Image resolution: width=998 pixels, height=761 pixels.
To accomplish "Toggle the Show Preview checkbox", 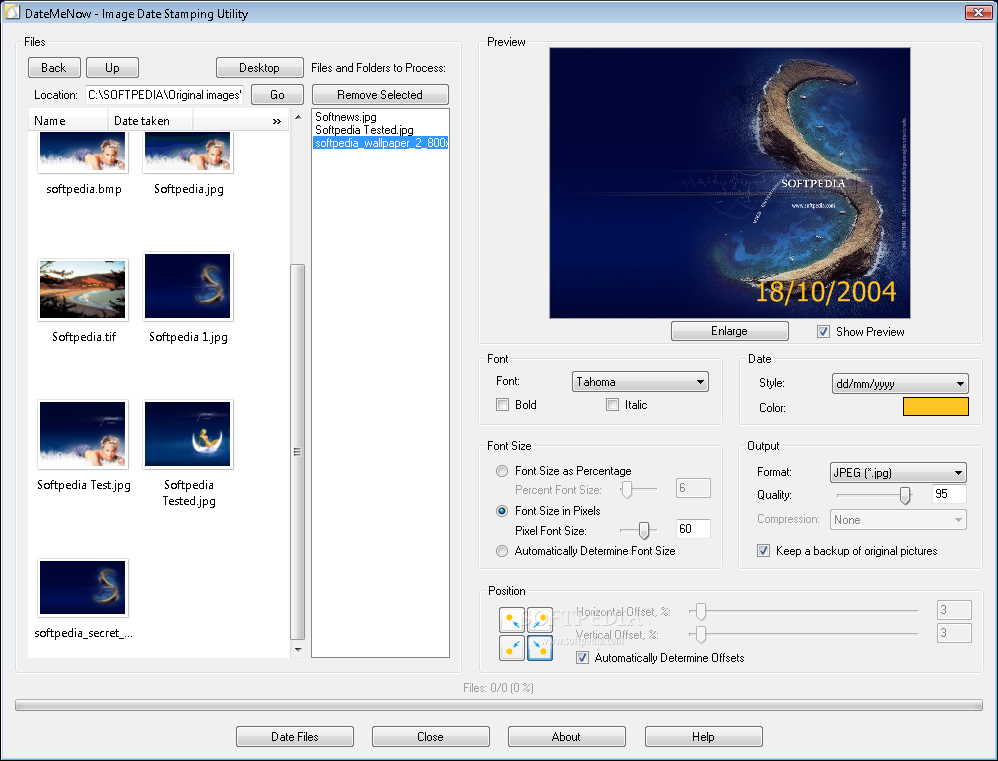I will [823, 332].
